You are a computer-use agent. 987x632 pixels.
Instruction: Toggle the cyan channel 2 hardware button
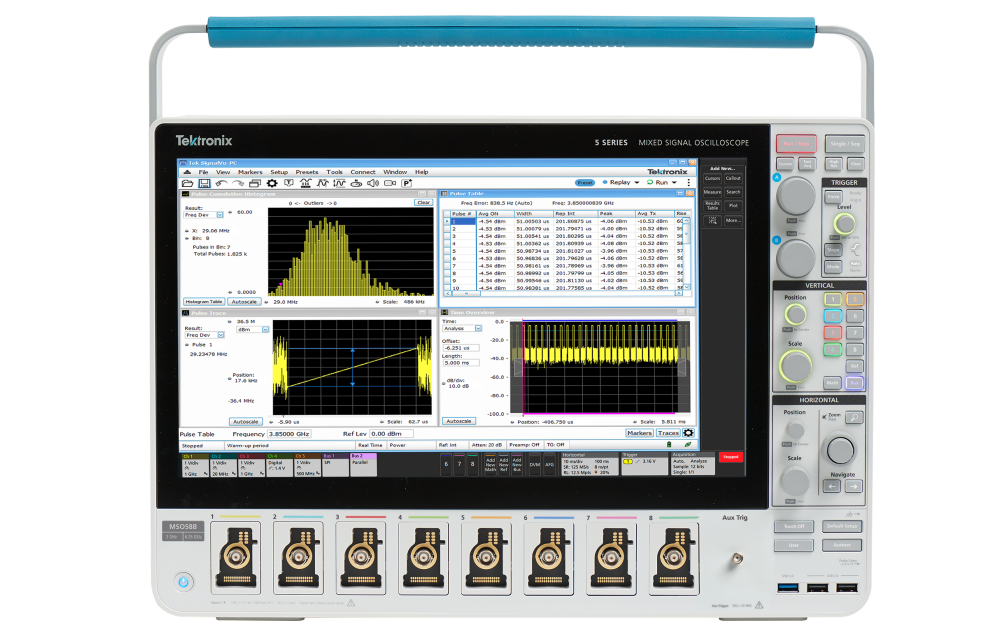click(x=833, y=316)
